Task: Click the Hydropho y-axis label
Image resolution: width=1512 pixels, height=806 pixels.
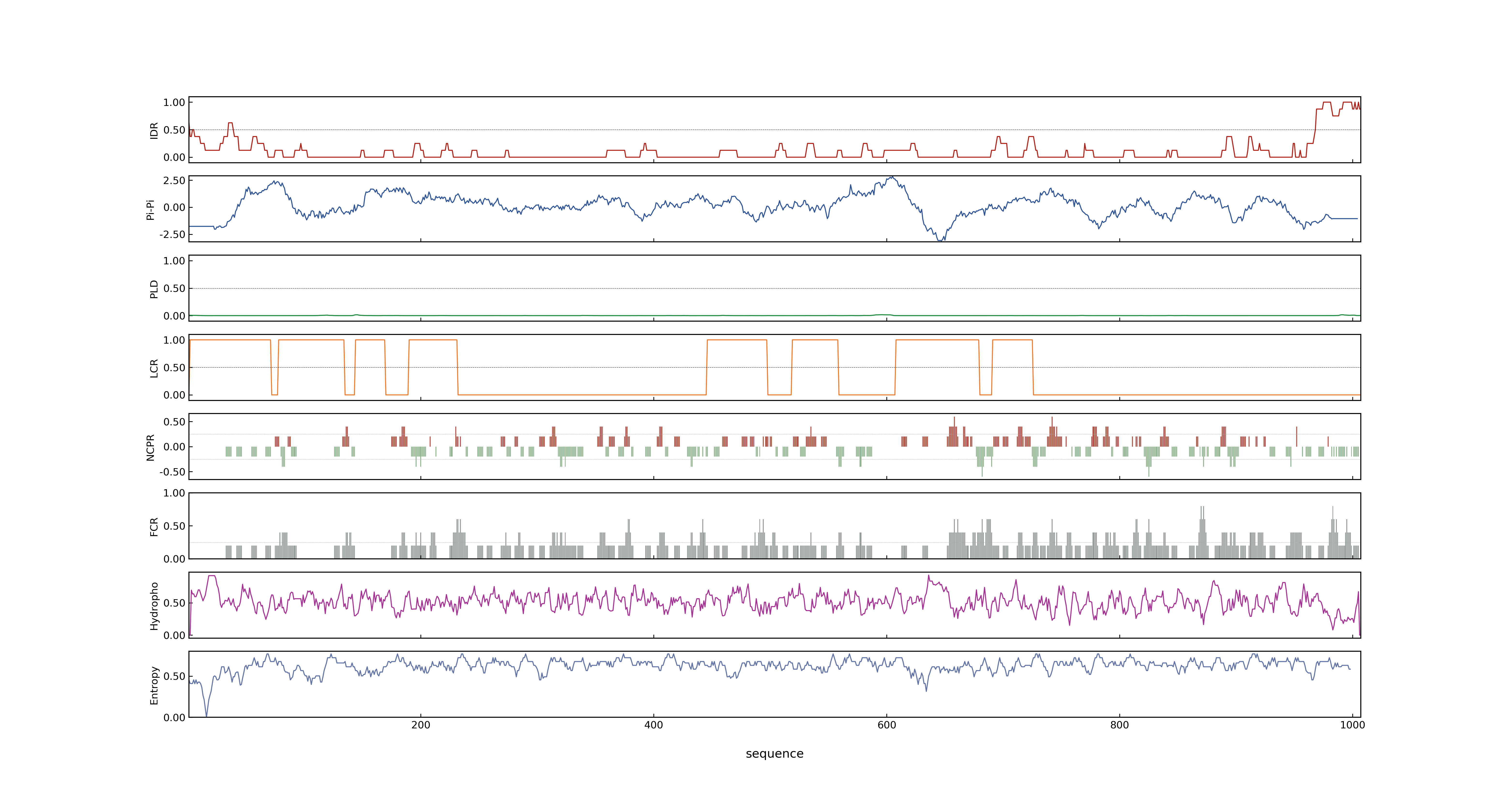Action: coord(154,606)
